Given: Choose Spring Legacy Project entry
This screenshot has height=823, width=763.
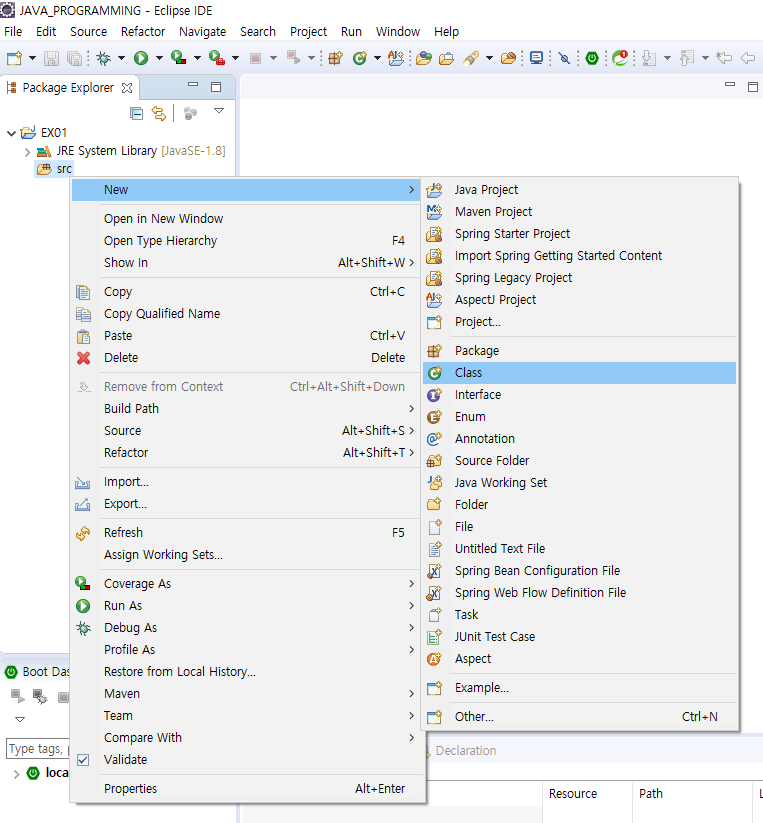Looking at the screenshot, I should [579, 278].
